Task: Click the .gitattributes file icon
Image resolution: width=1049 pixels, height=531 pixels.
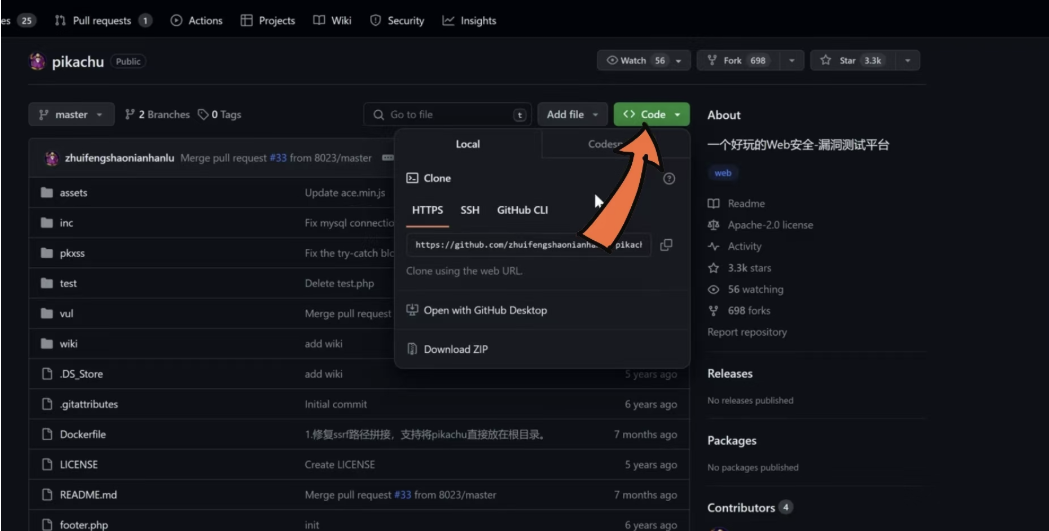Action: pyautogui.click(x=47, y=404)
